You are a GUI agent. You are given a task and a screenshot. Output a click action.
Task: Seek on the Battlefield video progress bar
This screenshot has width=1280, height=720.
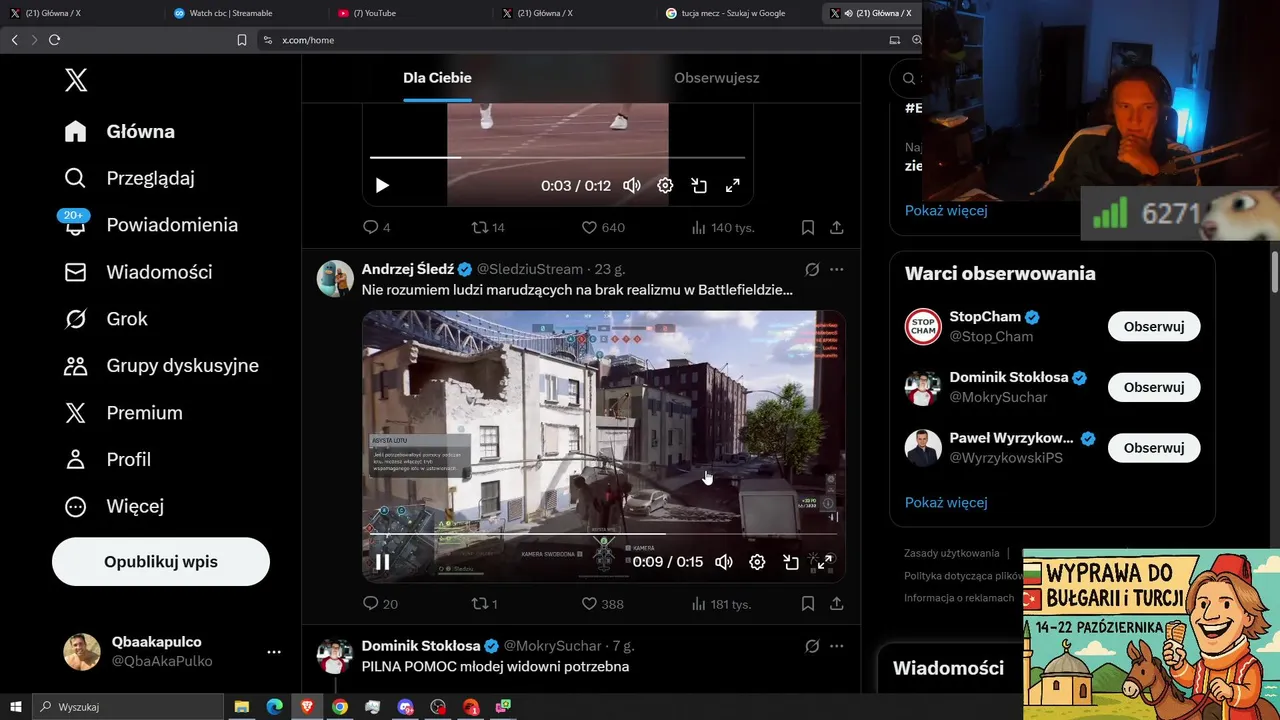(603, 533)
